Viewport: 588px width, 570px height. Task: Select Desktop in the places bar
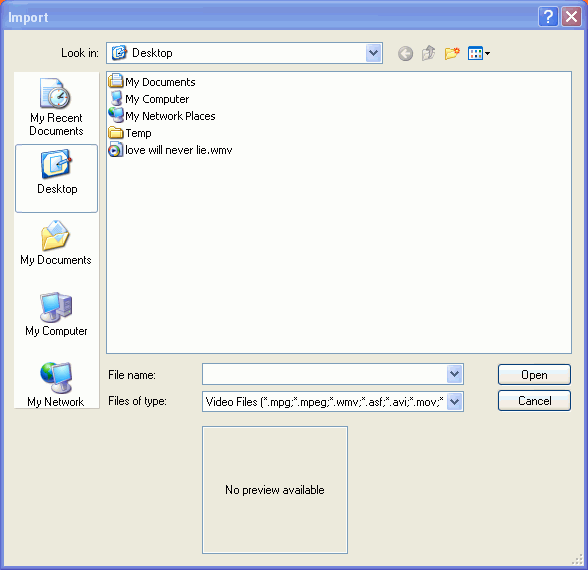[56, 178]
